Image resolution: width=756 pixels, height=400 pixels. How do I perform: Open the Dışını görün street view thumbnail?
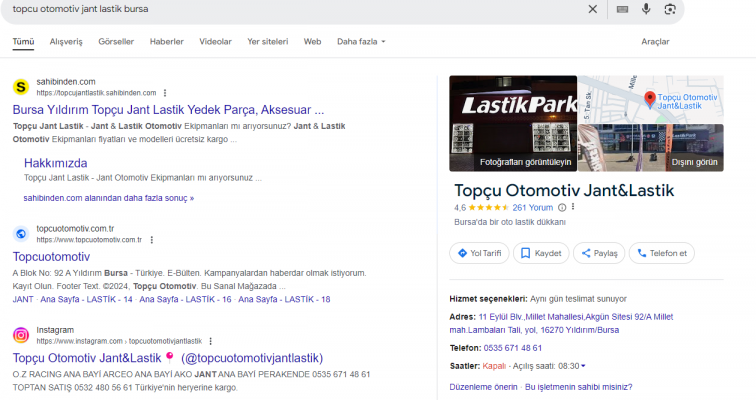point(651,147)
